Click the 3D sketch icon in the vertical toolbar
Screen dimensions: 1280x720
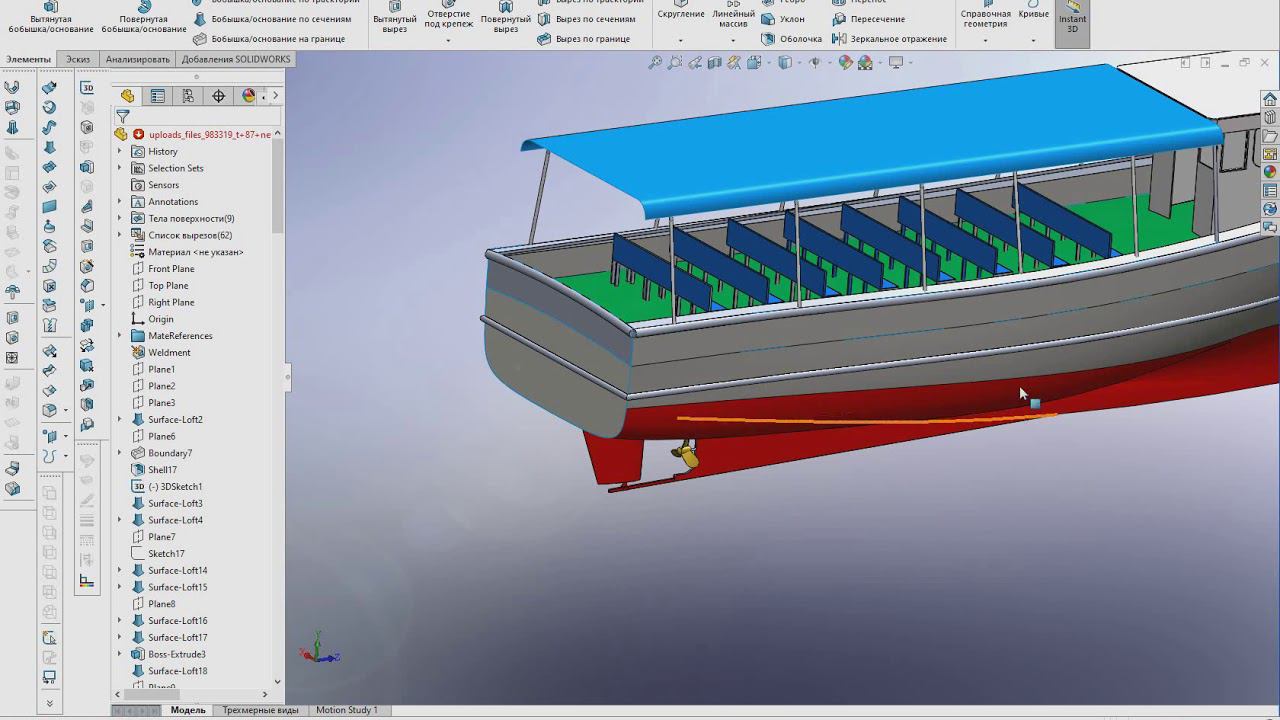pos(87,88)
